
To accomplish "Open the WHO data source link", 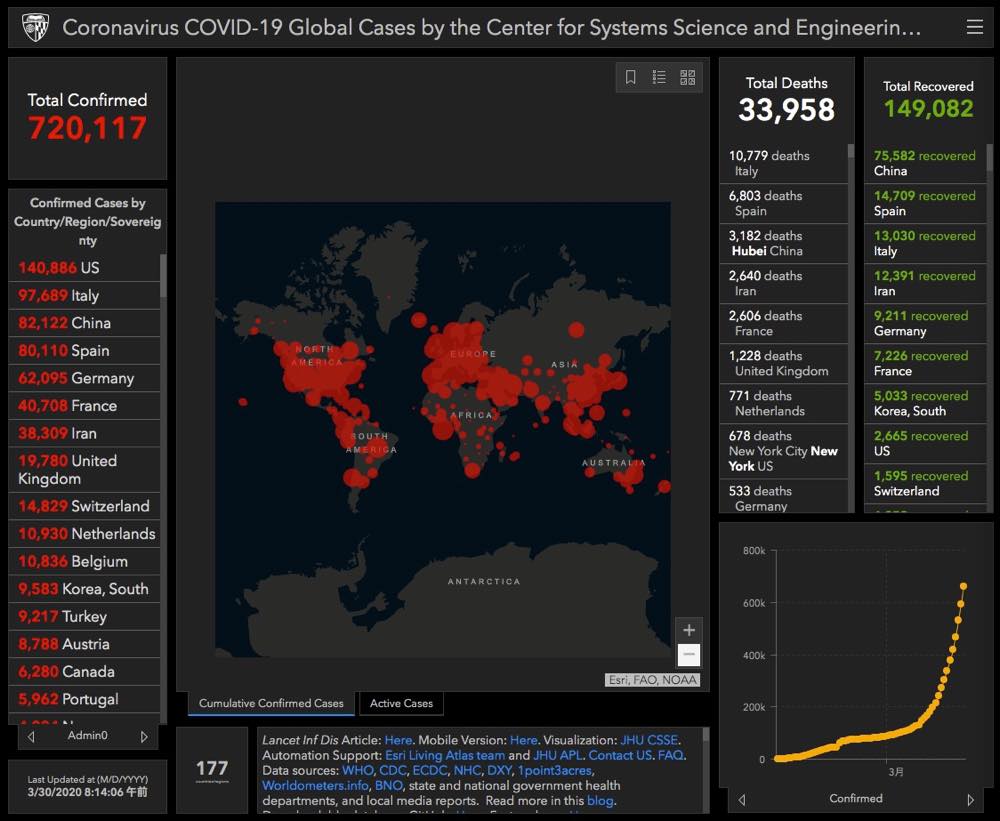I will point(357,771).
